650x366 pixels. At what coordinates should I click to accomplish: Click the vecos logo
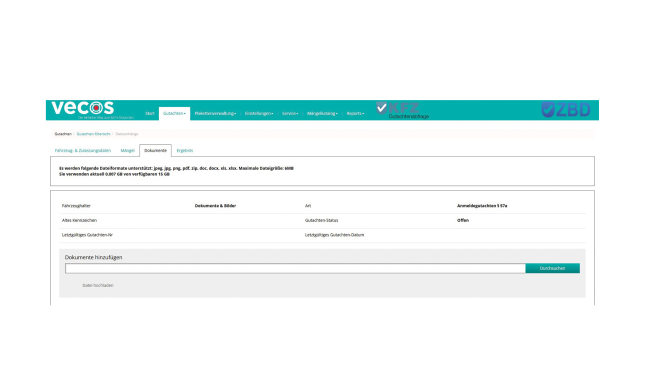(82, 108)
